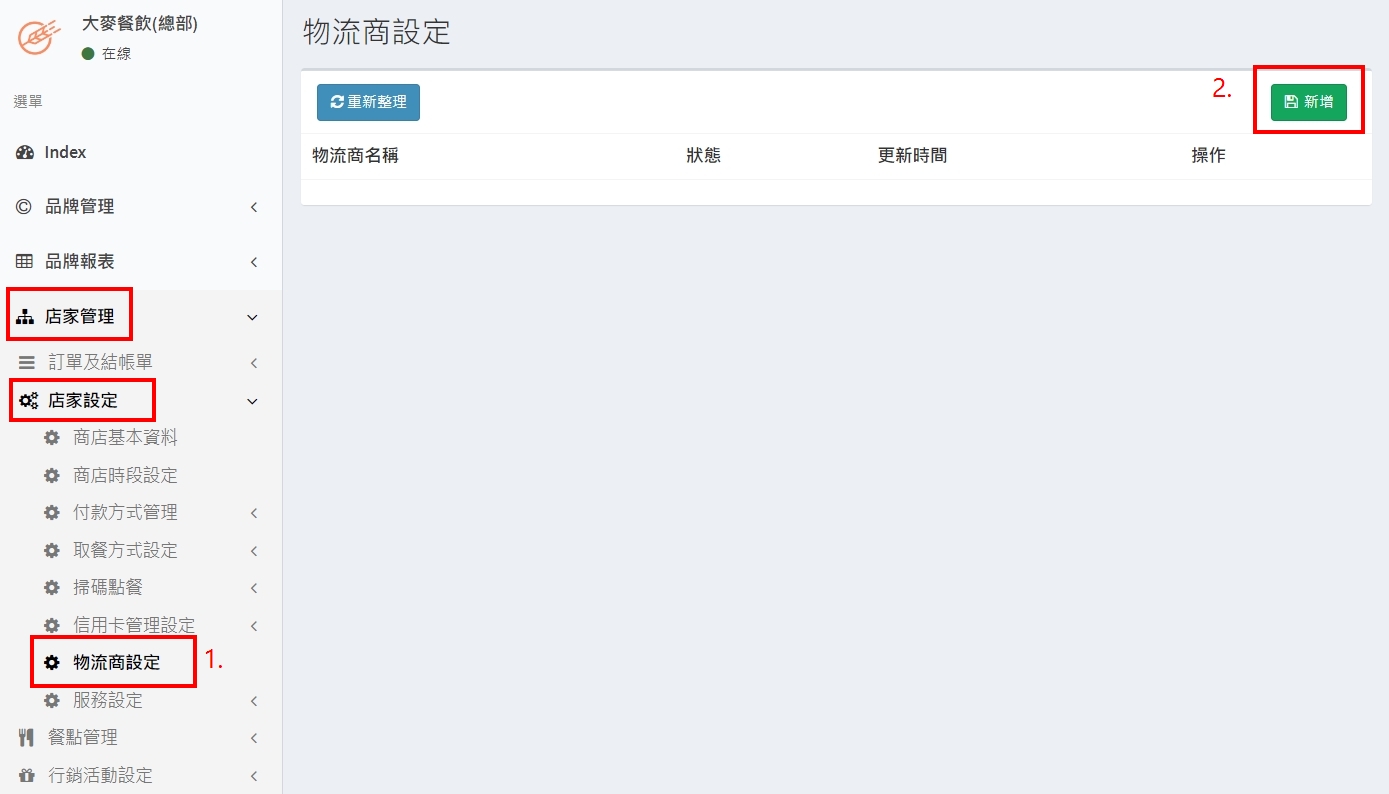The image size is (1389, 794).
Task: Open 訂單及結帳單 menu
Action: pos(100,363)
